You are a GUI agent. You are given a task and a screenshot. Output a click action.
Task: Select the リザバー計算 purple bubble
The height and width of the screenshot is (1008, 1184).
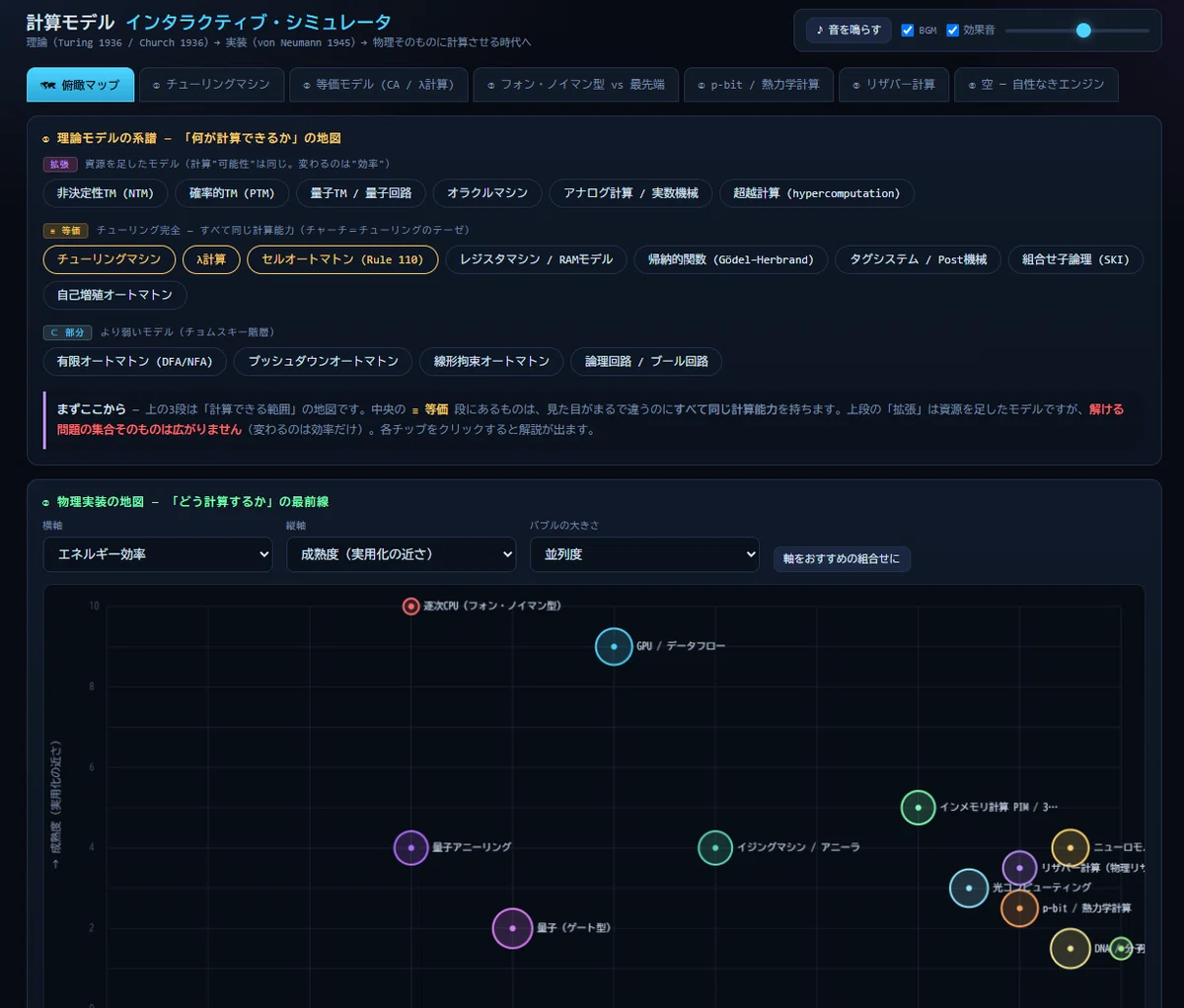pos(1020,868)
